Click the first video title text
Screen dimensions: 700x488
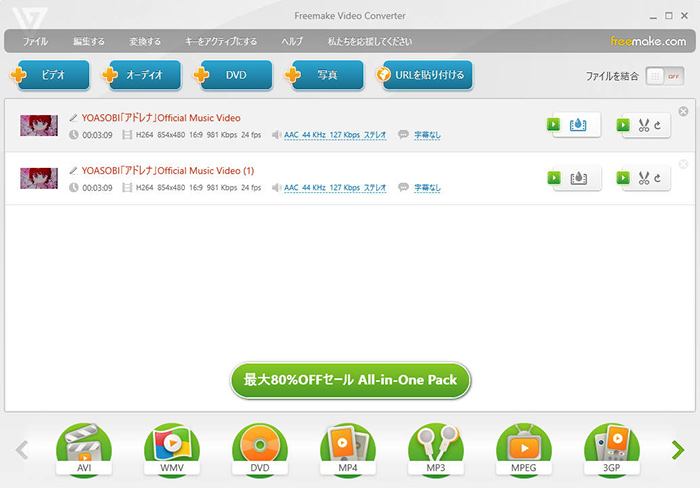161,118
